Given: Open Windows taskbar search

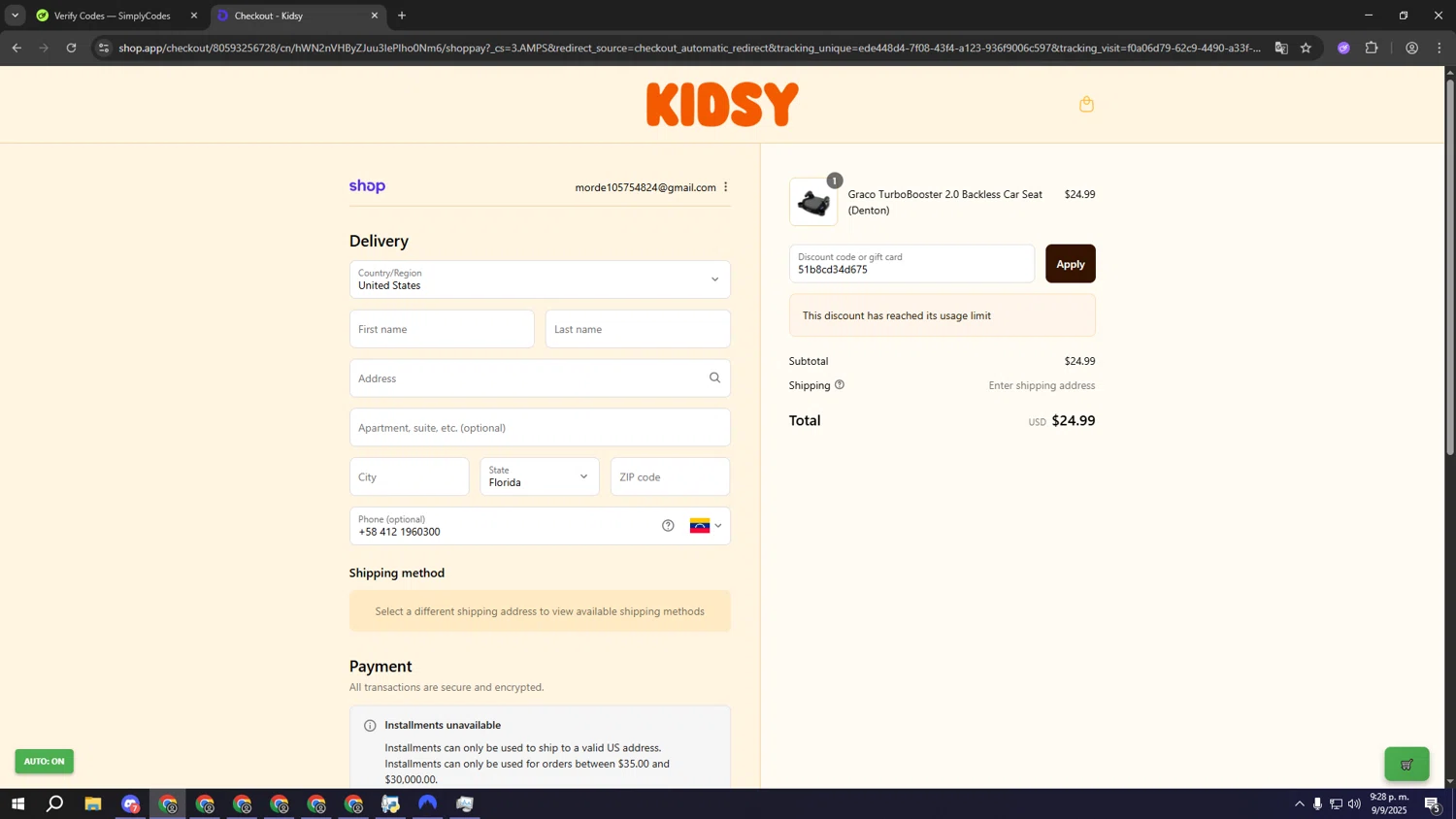Looking at the screenshot, I should coord(55,803).
